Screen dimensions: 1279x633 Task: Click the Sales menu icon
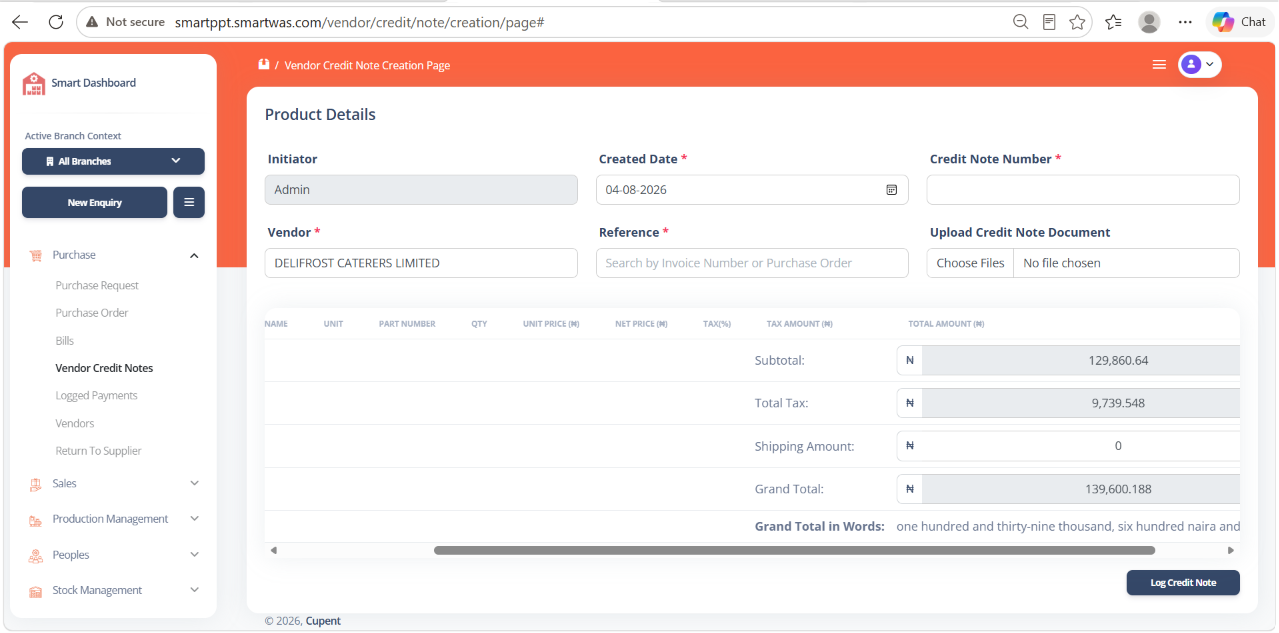(36, 484)
